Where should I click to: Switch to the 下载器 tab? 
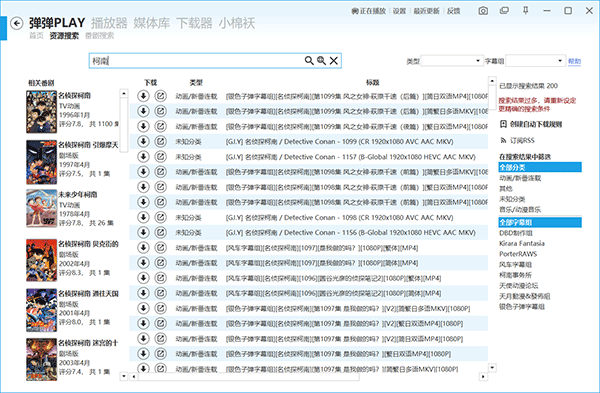point(194,23)
